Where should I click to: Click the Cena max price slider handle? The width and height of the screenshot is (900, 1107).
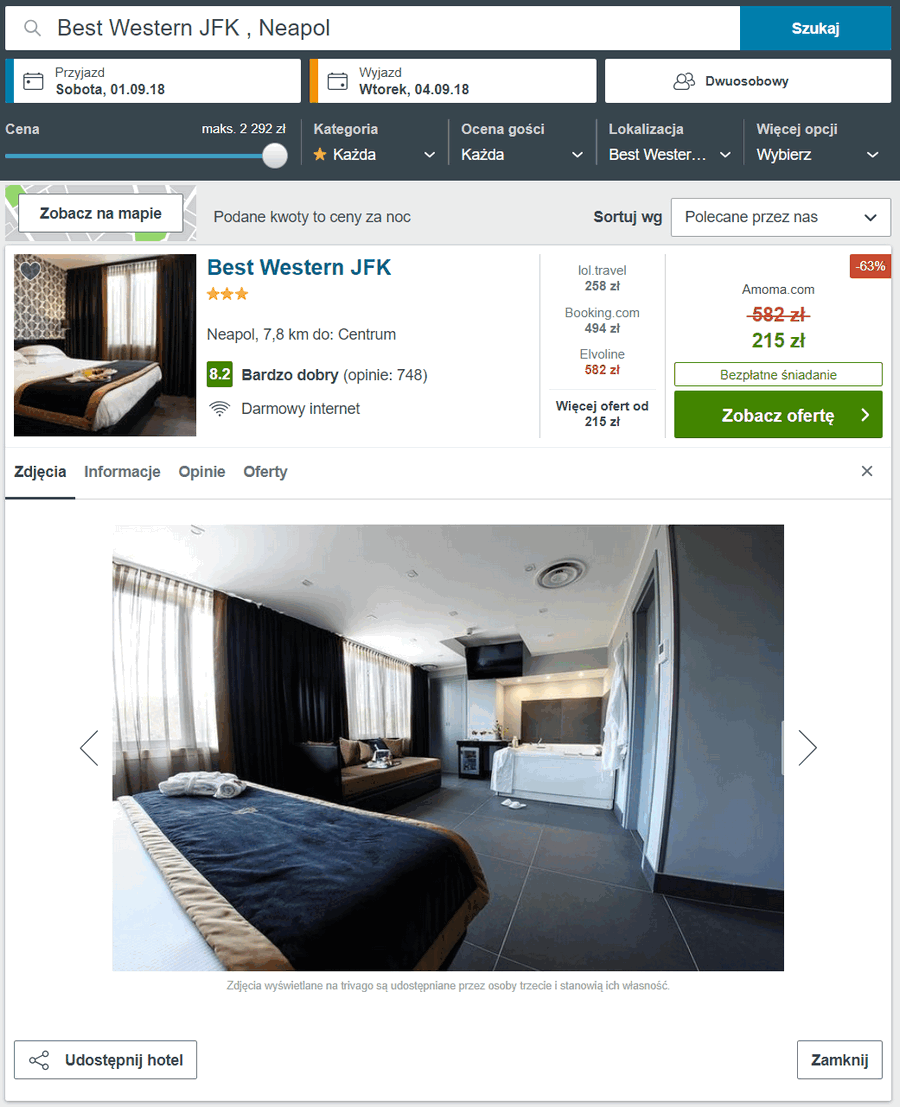coord(275,155)
